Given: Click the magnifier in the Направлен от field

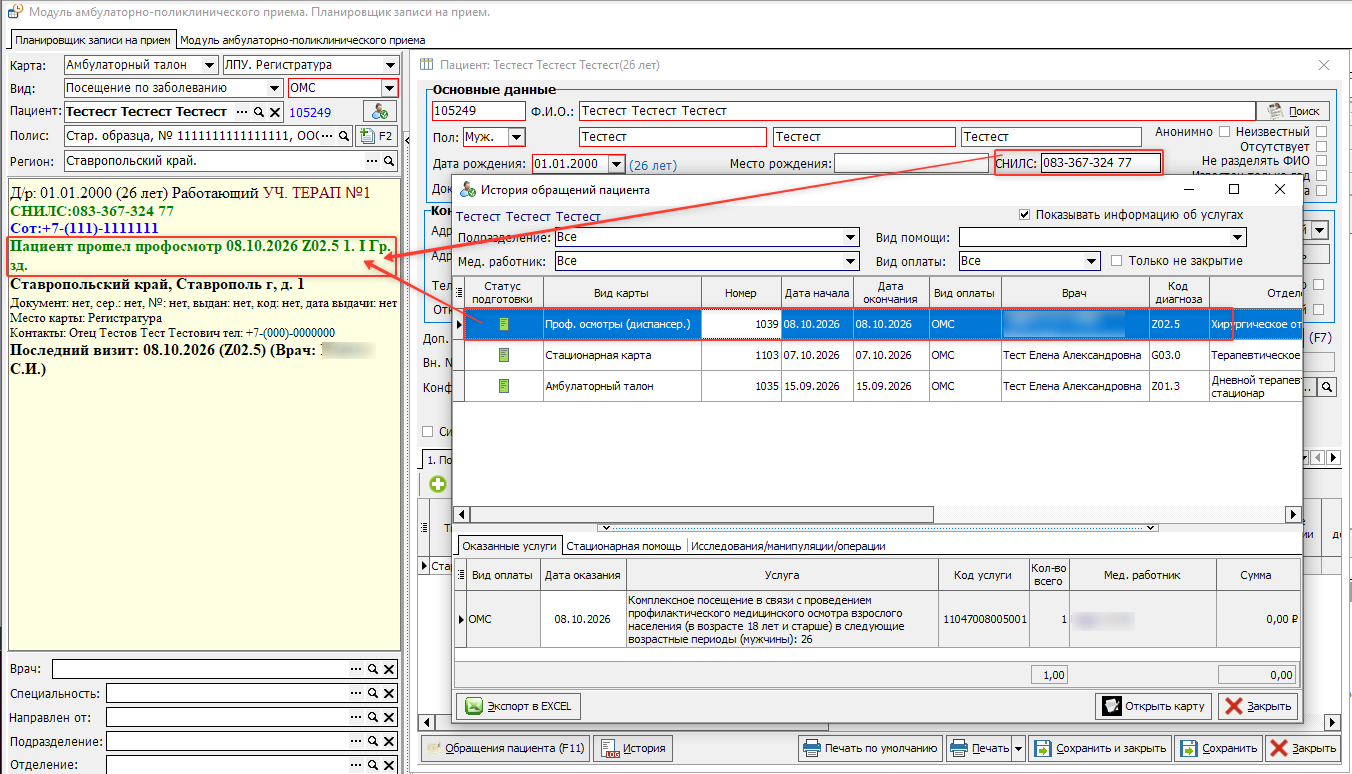Looking at the screenshot, I should (x=372, y=718).
